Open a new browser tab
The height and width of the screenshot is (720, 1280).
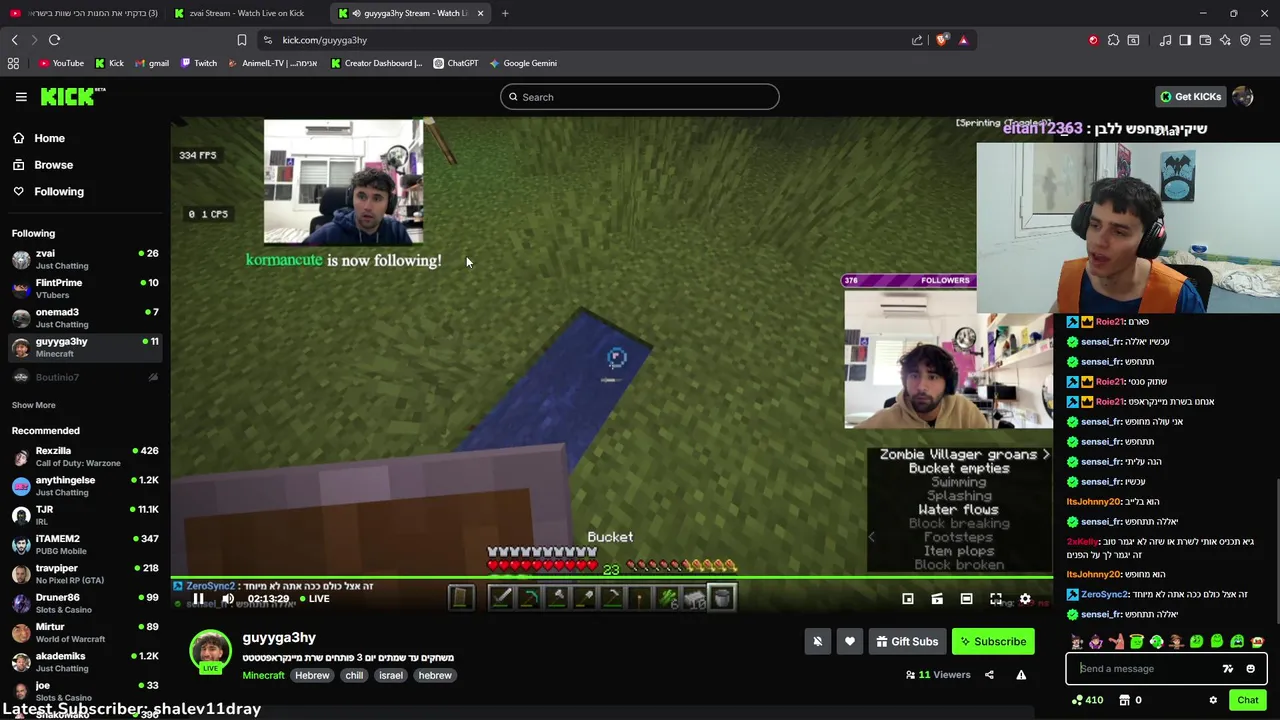tap(505, 13)
